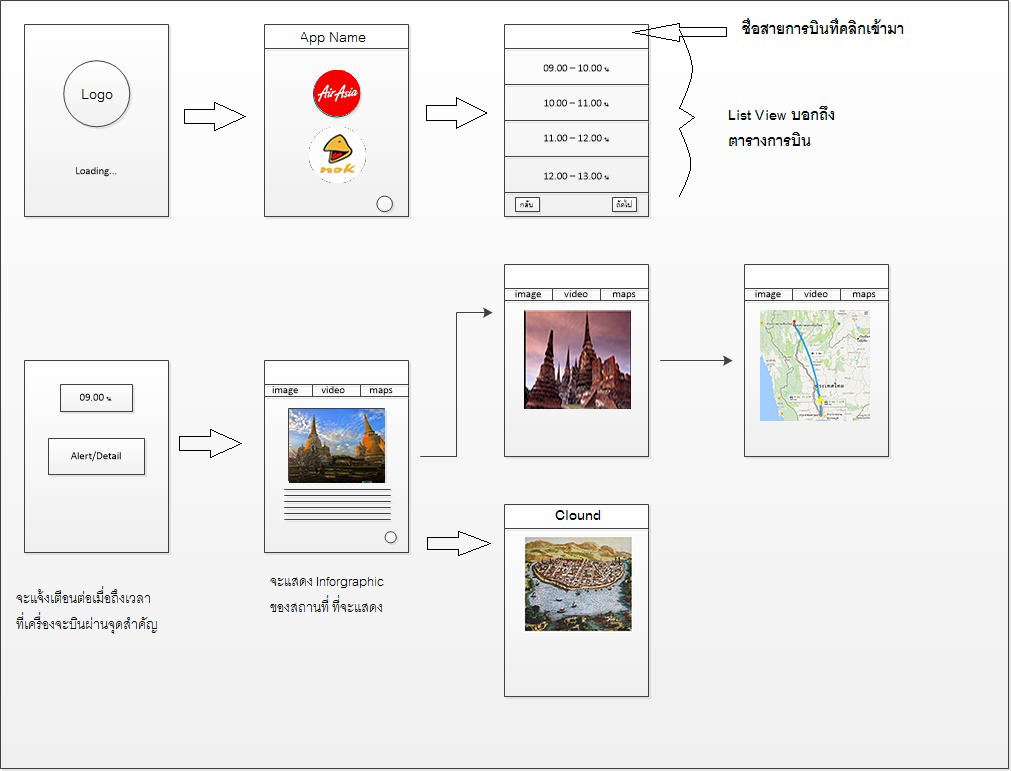
Task: Open the Thailand flight route map image
Action: point(815,366)
